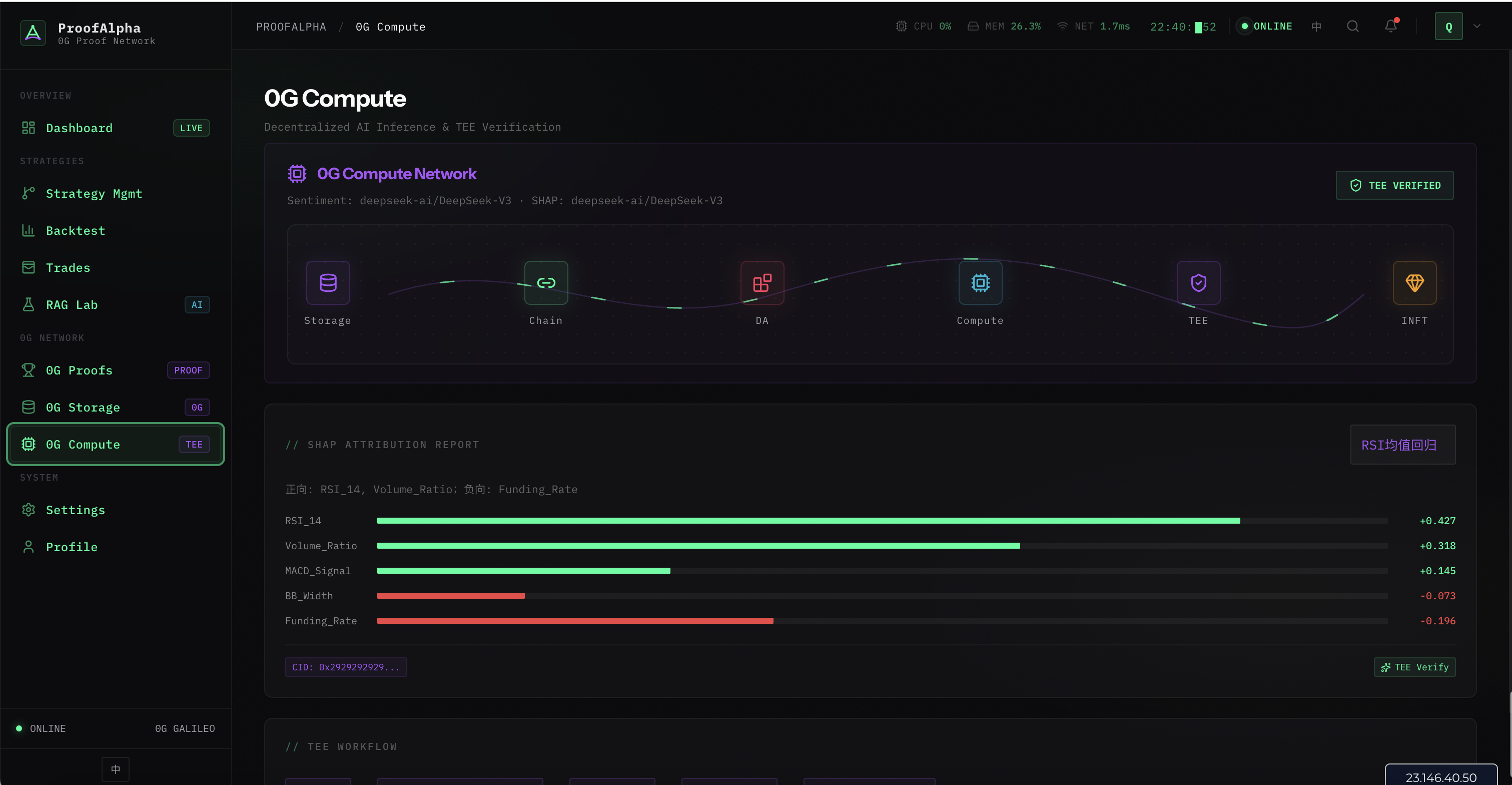
Task: Click the TEE WORKFLOW heading
Action: [341, 747]
